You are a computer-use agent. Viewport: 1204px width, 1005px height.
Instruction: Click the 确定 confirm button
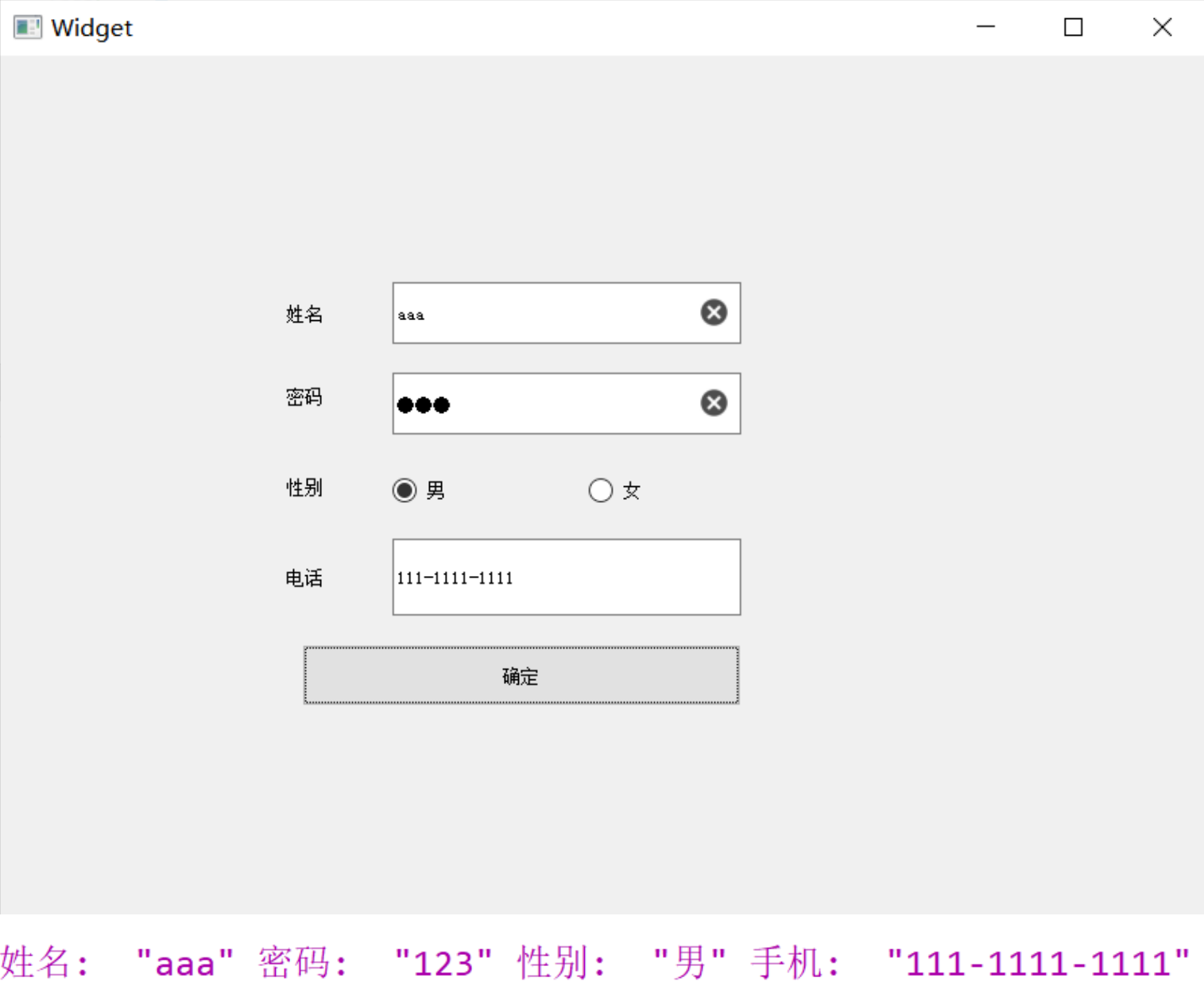point(521,675)
